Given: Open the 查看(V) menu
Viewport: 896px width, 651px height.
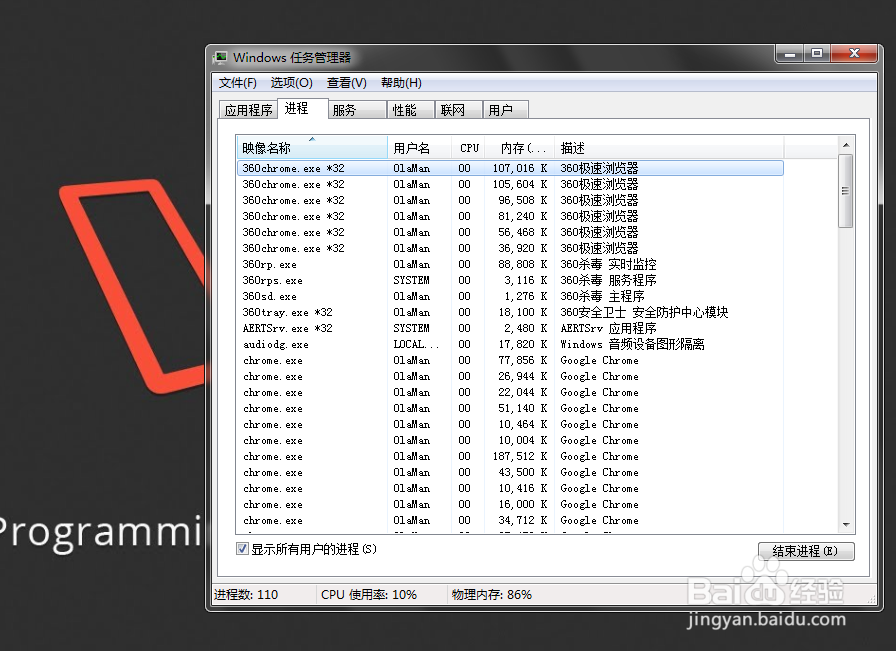Looking at the screenshot, I should 346,83.
